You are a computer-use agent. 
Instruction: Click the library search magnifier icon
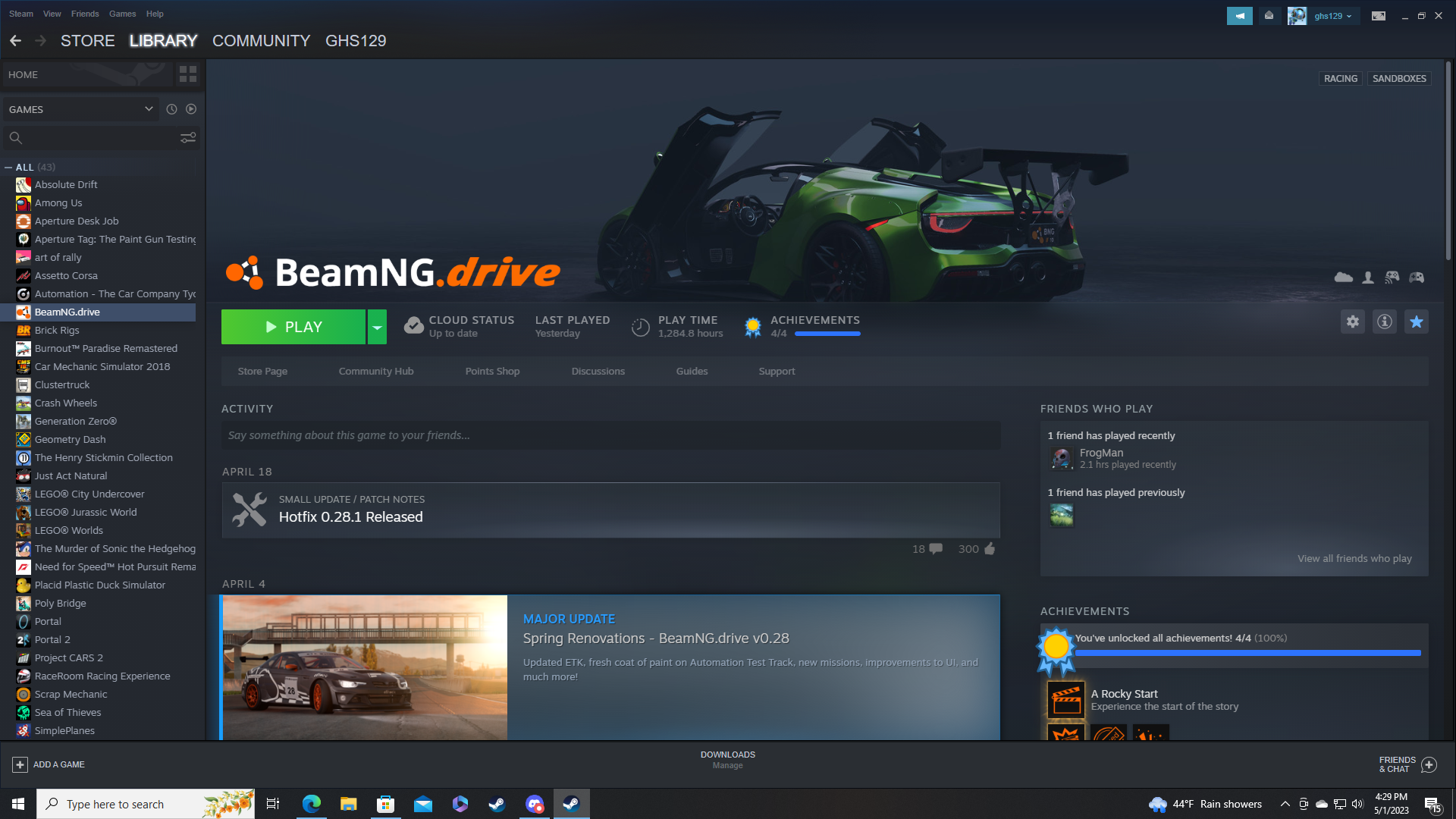point(15,137)
